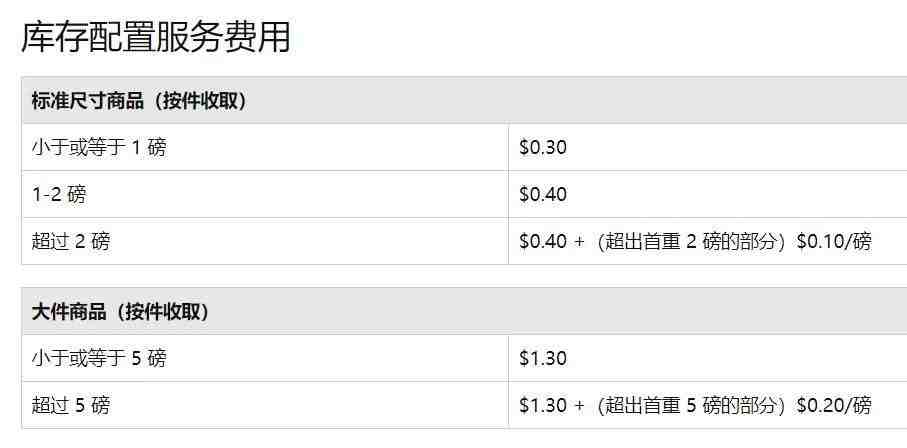Click 按件收取 in the oversize header
The height and width of the screenshot is (448, 907).
(x=162, y=312)
